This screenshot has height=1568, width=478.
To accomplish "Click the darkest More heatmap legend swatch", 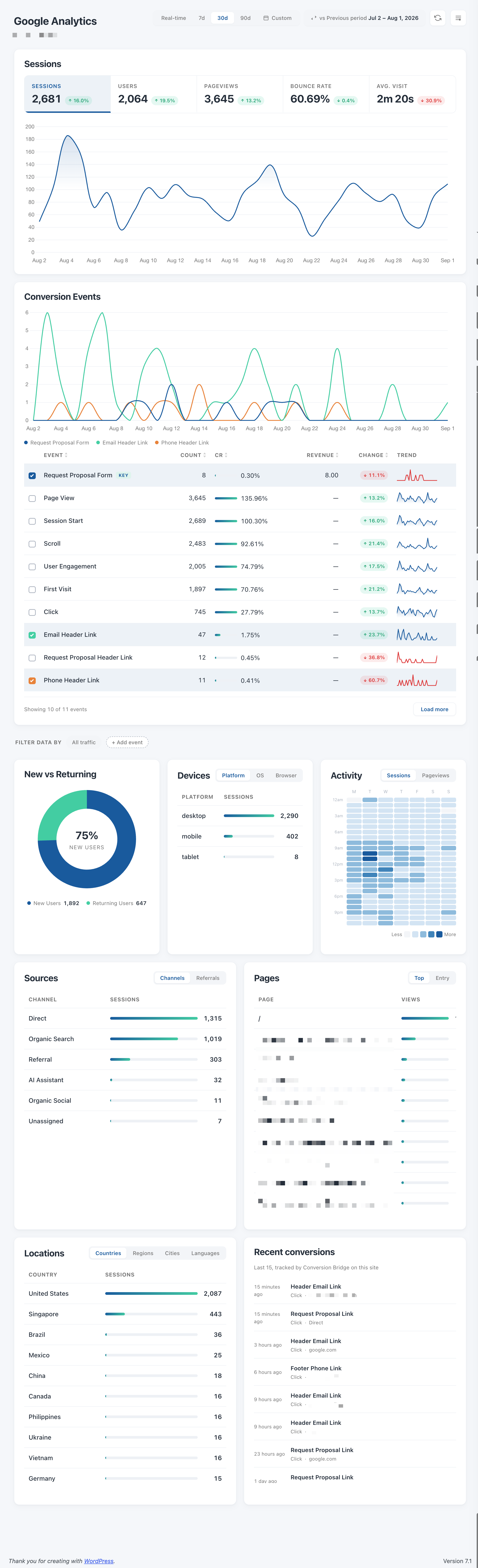I will [x=439, y=934].
